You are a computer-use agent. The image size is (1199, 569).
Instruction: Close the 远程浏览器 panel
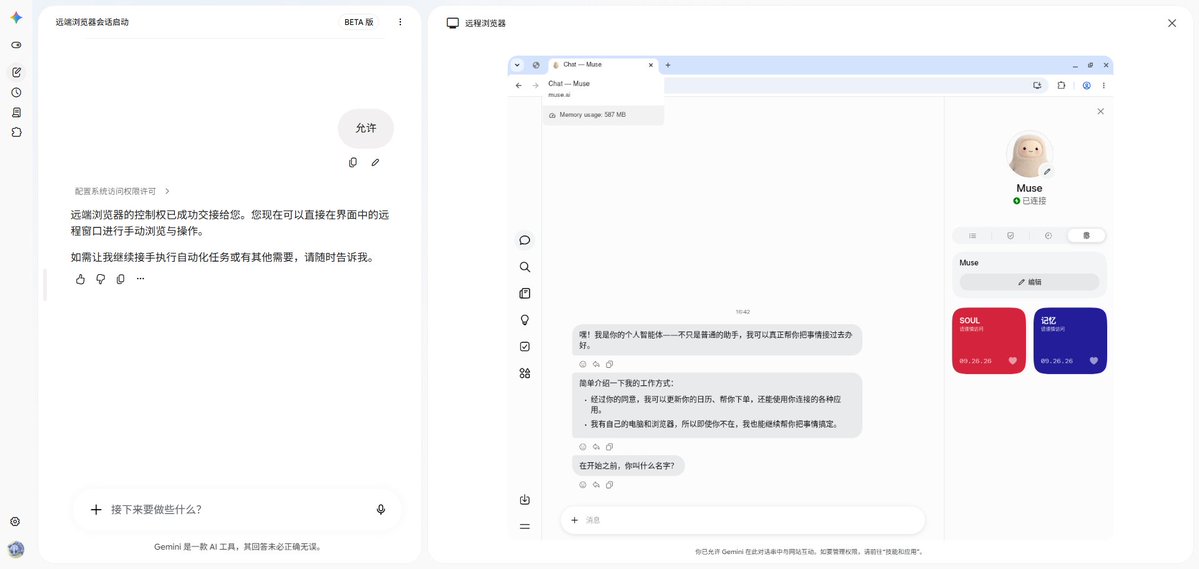[1172, 23]
